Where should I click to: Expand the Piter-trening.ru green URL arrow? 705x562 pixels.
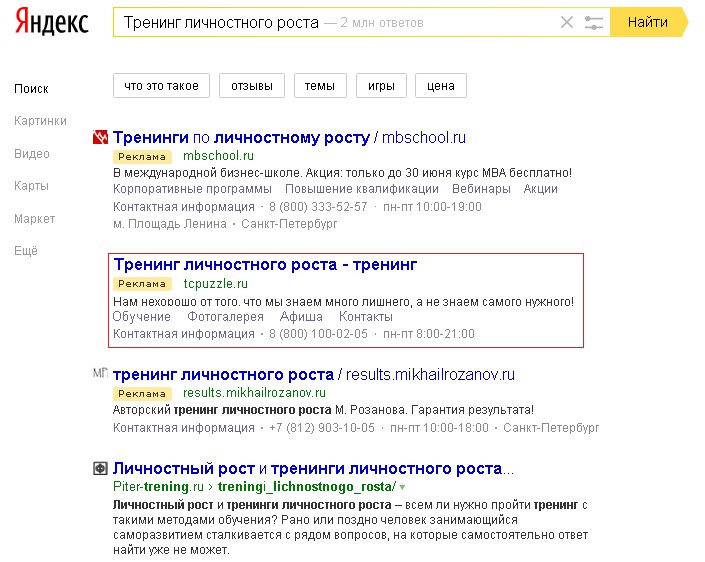tap(403, 487)
